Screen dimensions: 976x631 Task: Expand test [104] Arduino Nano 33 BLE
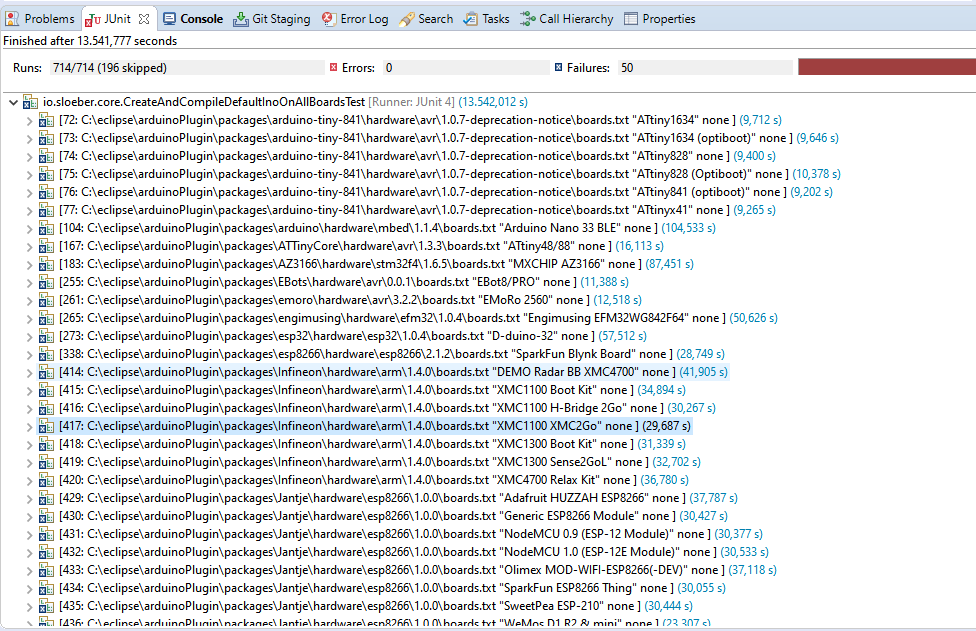pos(29,228)
